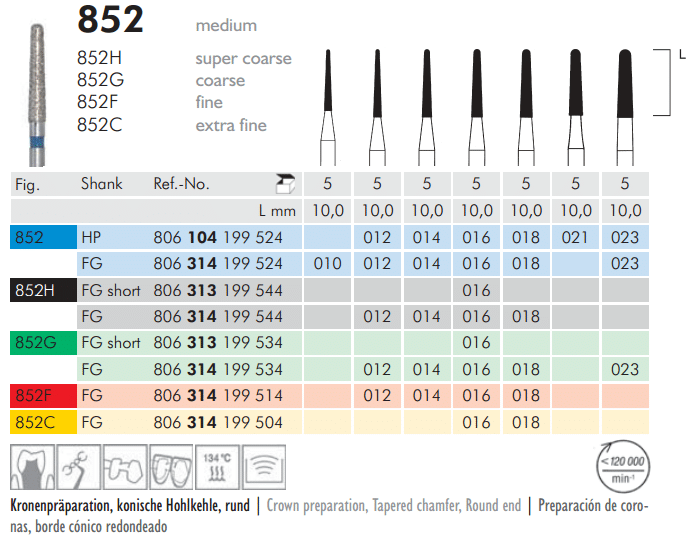Click the large diamond bur photo
This screenshot has width=691, height=544.
point(37,85)
